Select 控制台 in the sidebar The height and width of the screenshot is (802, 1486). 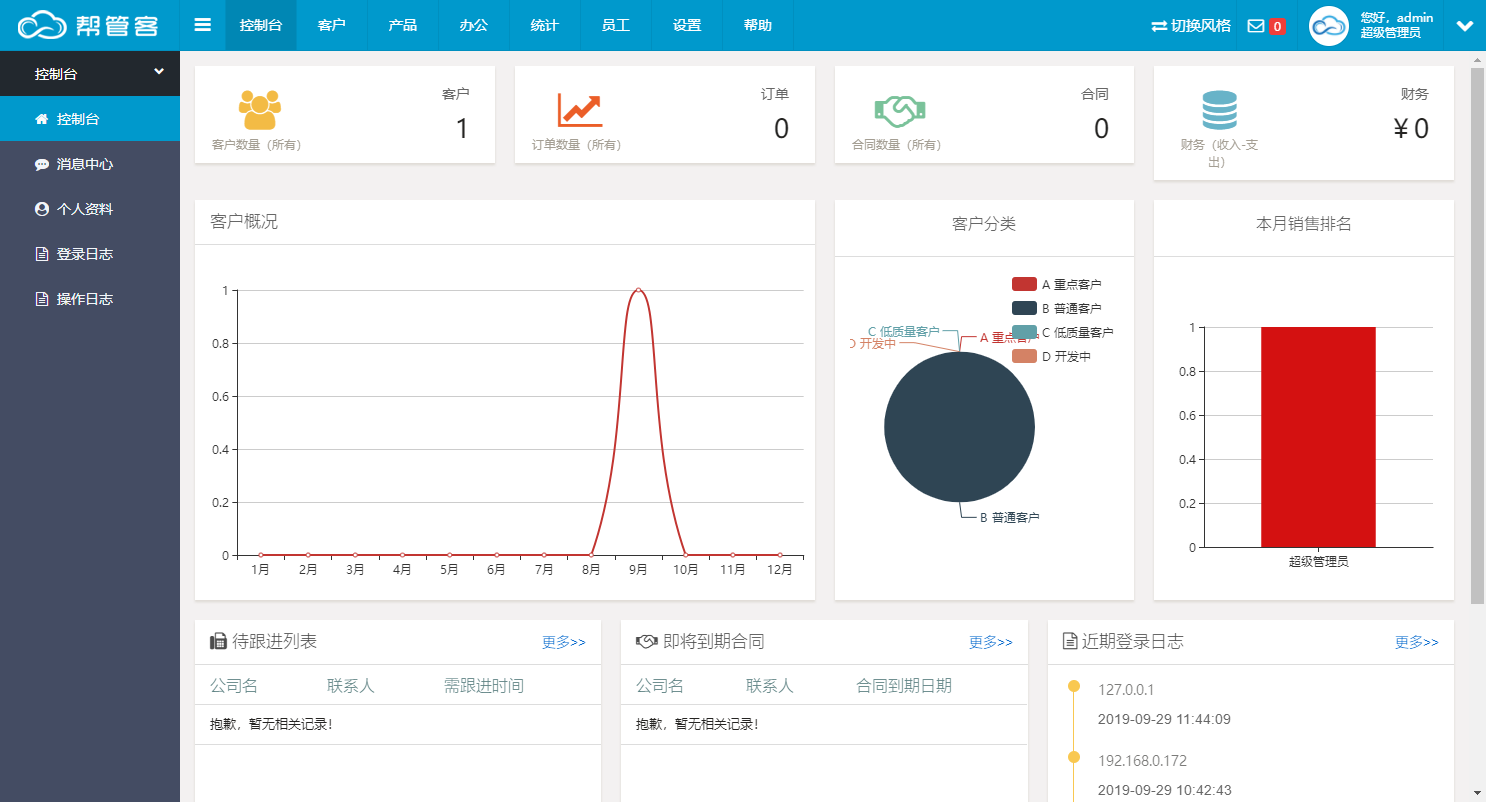(90, 119)
